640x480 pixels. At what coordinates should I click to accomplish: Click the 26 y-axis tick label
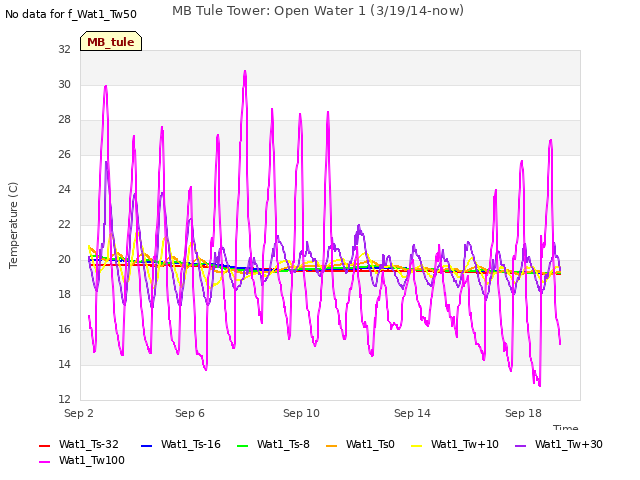pyautogui.click(x=64, y=155)
